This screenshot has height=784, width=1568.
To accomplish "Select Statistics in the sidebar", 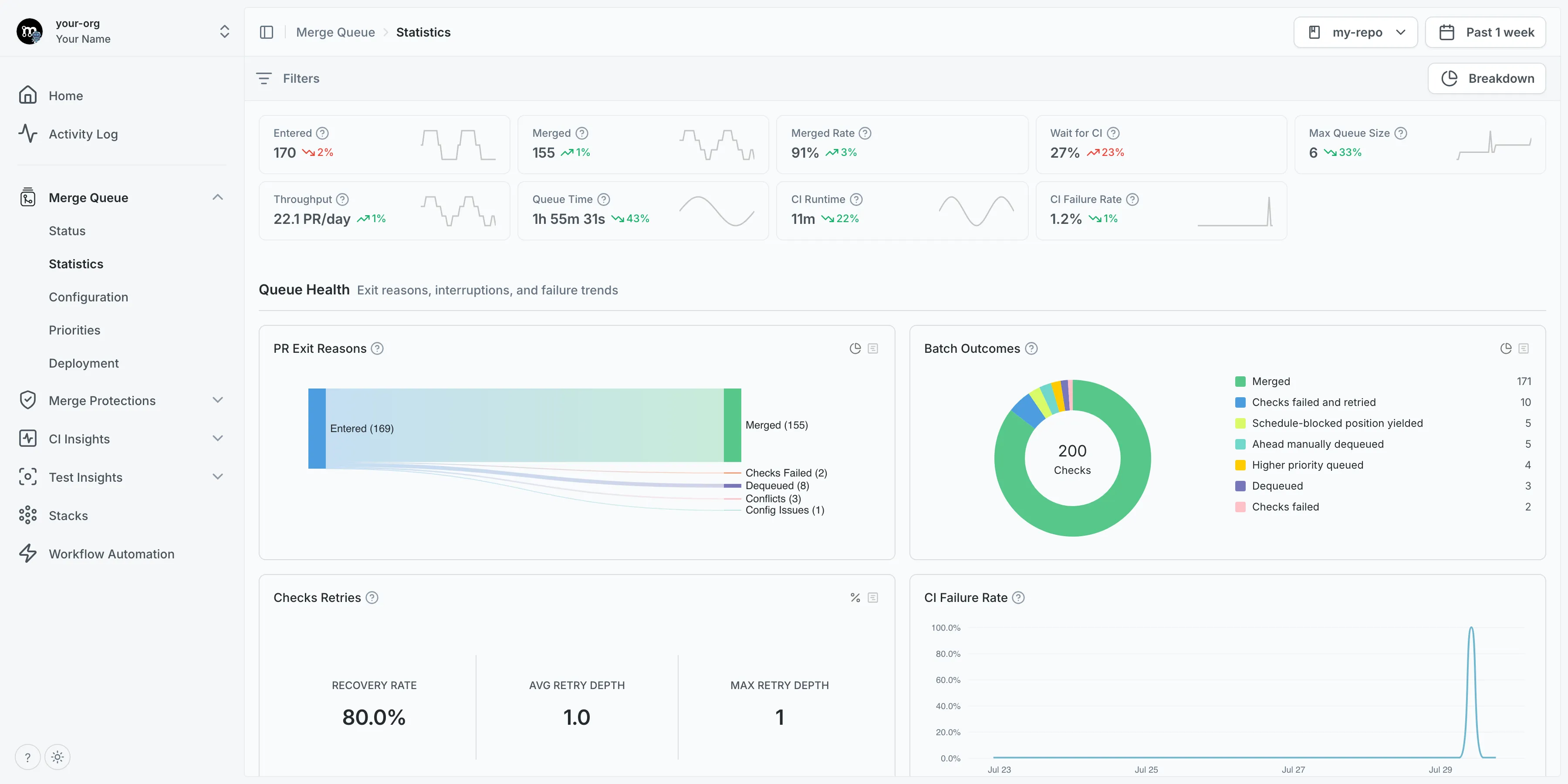I will coord(76,264).
